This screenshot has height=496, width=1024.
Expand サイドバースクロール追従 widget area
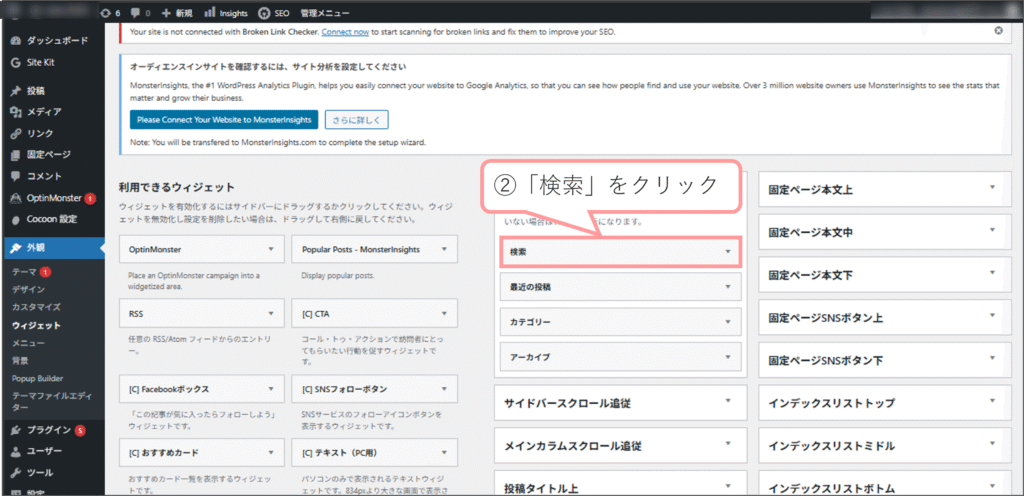click(727, 402)
